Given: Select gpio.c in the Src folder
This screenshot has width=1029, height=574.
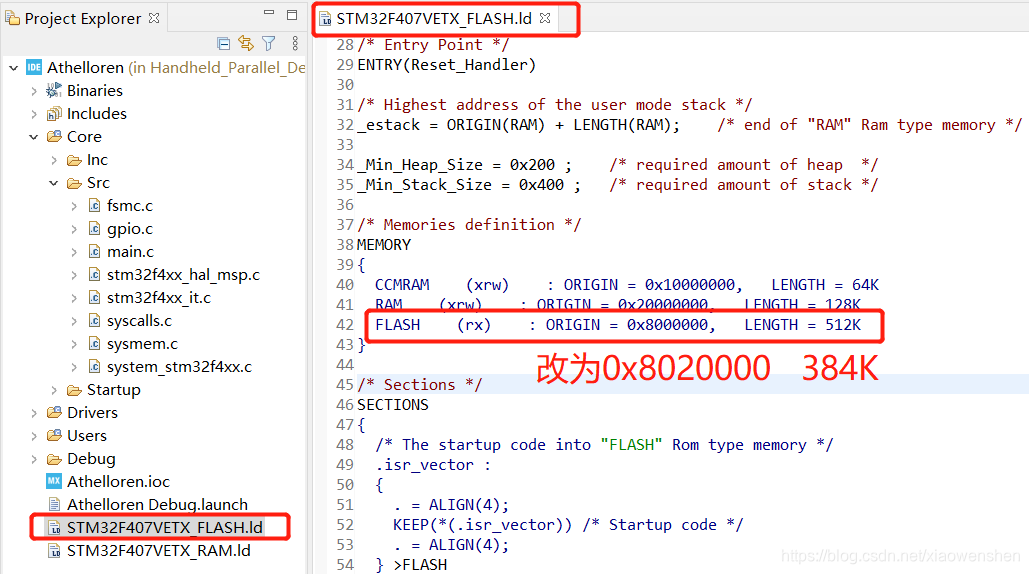Looking at the screenshot, I should (130, 229).
